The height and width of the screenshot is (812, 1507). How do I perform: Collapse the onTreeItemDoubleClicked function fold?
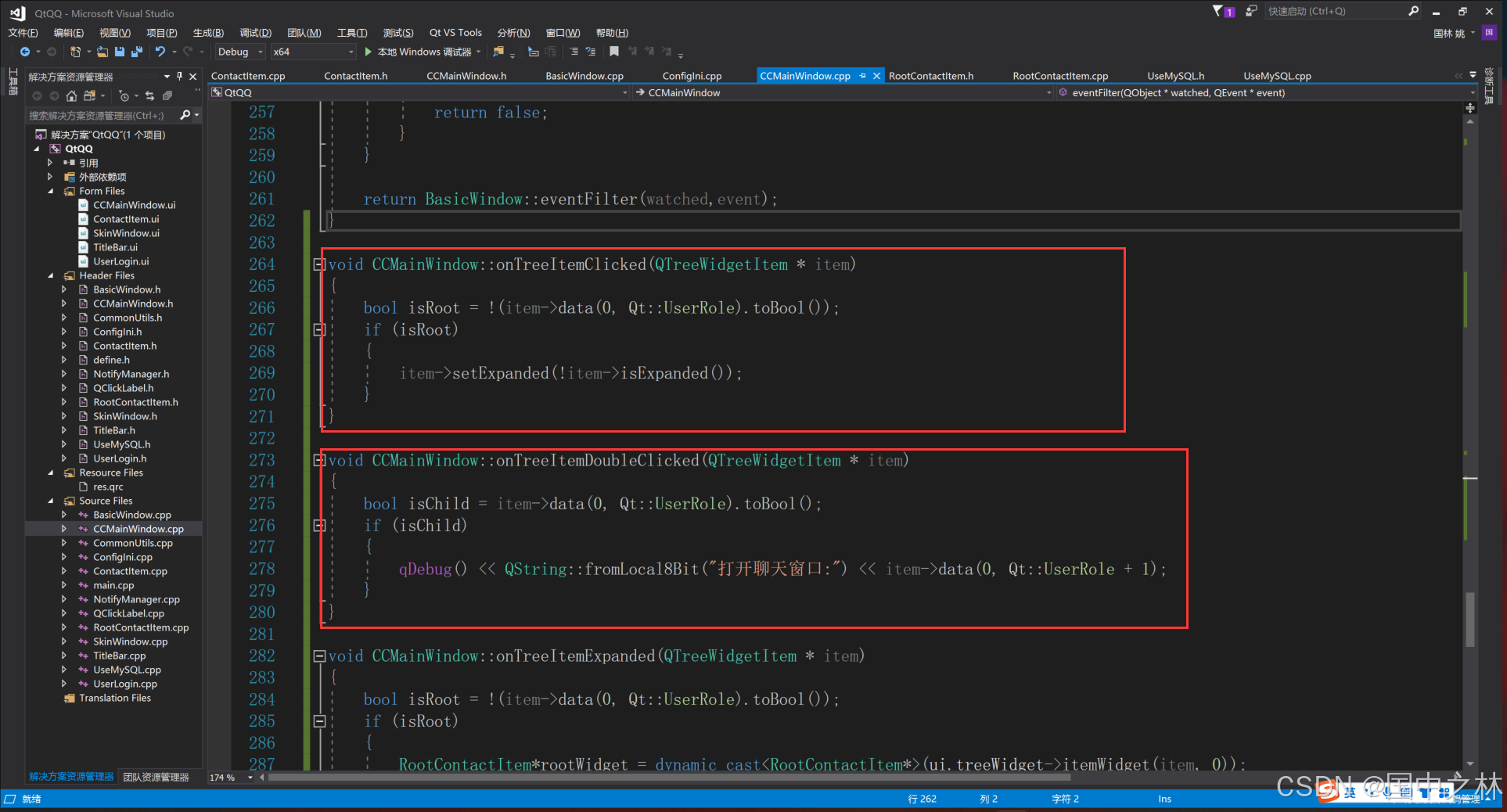click(x=319, y=460)
